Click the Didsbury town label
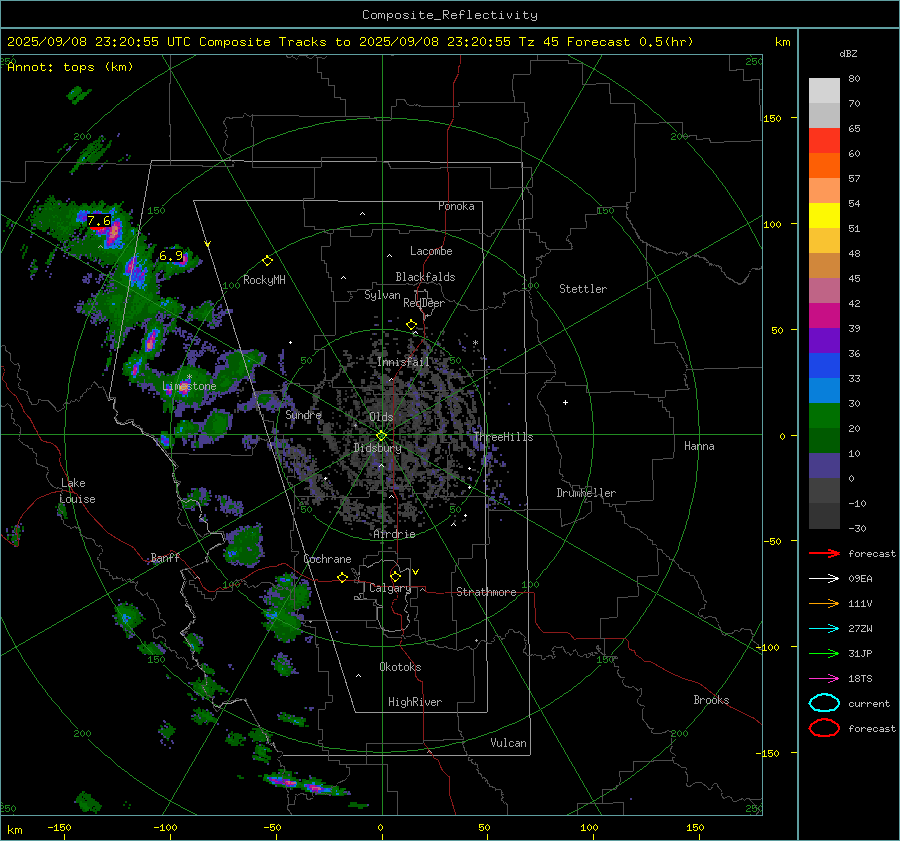This screenshot has height=841, width=900. [377, 448]
